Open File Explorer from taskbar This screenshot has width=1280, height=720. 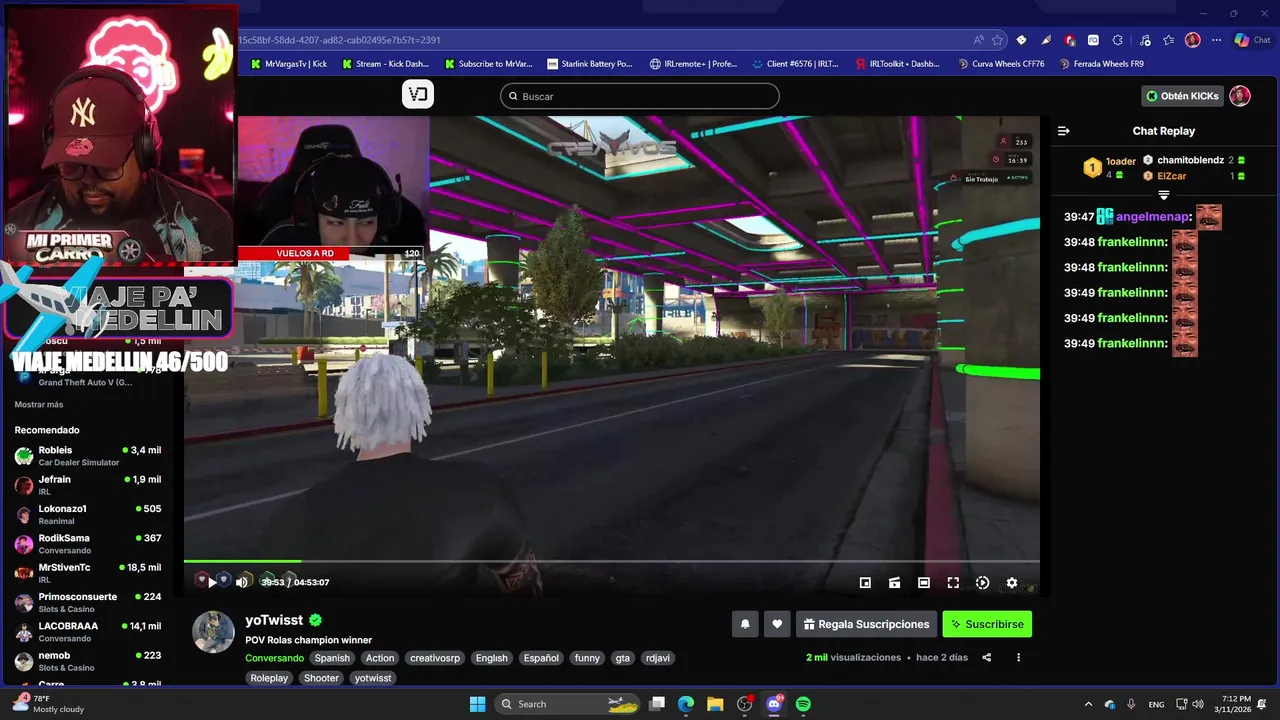click(714, 704)
